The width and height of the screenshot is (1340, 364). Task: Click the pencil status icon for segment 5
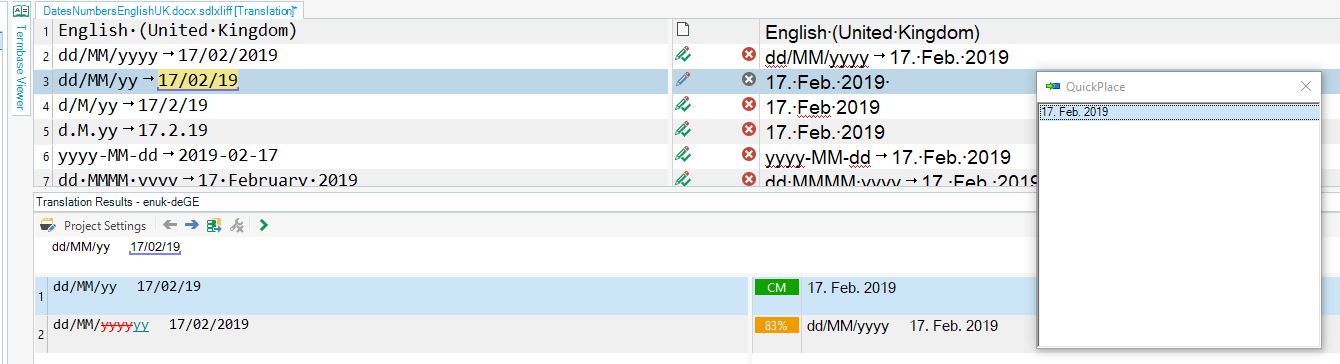point(683,130)
